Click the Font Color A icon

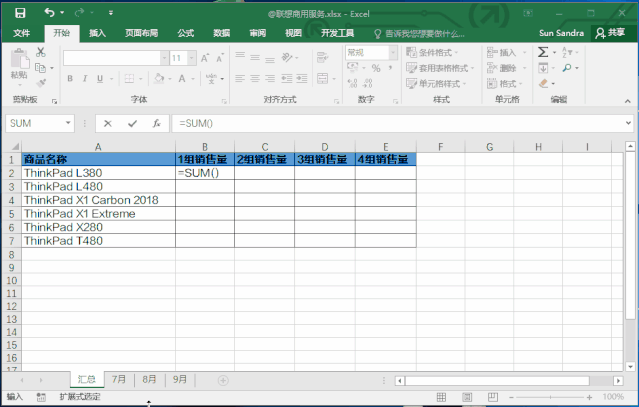coord(182,79)
